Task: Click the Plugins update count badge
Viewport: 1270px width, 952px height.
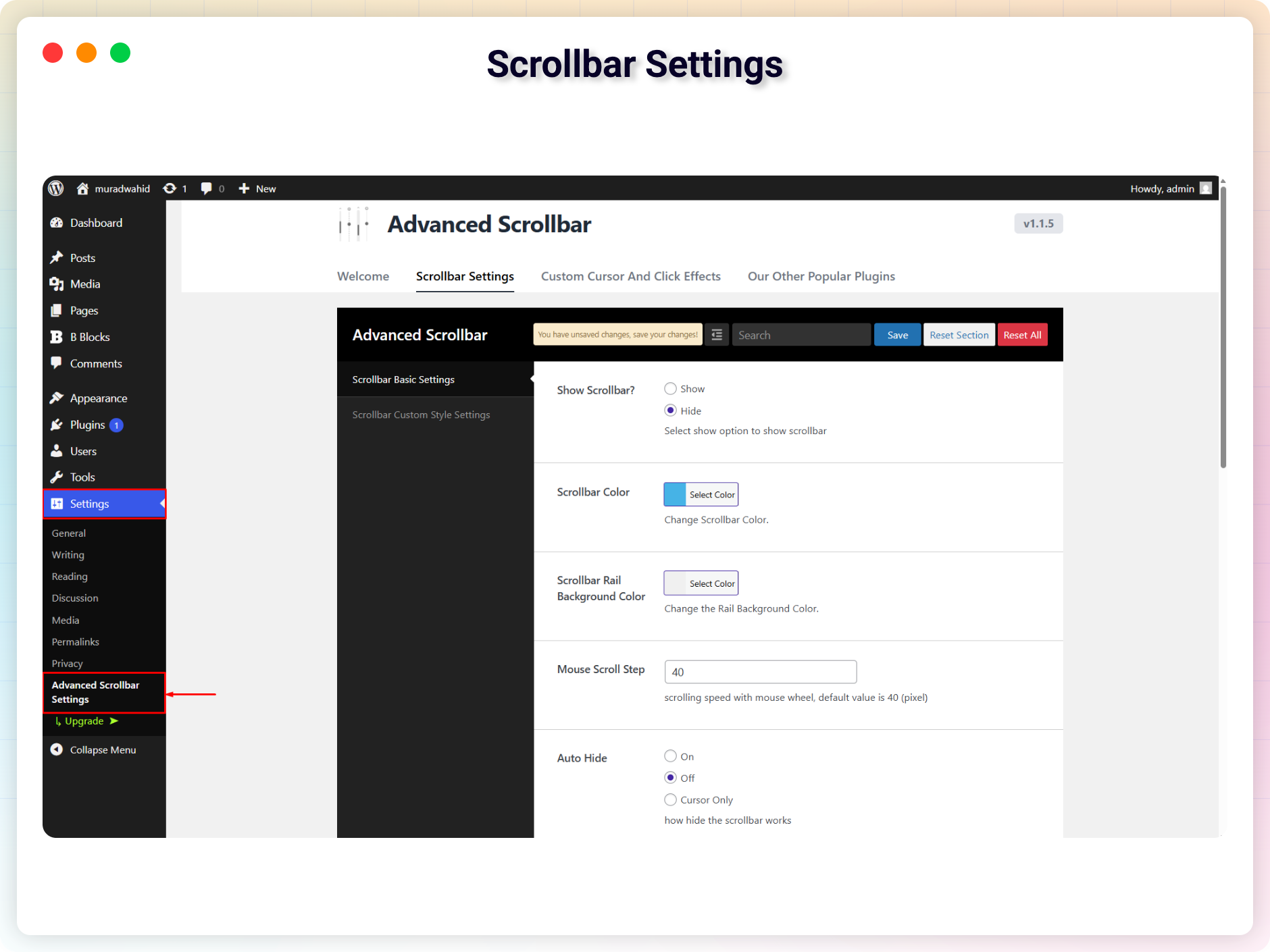Action: (x=116, y=425)
